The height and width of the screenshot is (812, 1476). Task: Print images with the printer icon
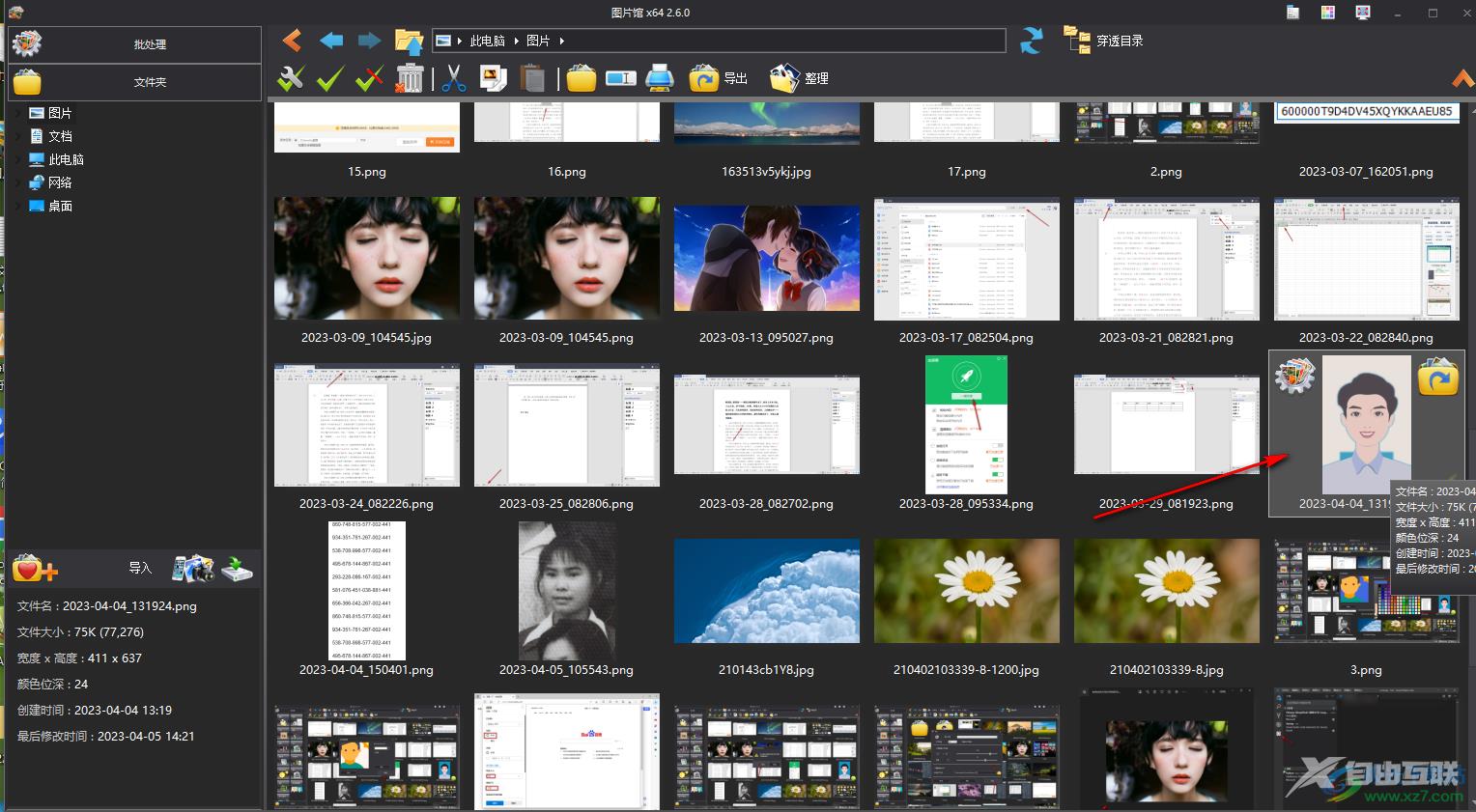coord(660,78)
